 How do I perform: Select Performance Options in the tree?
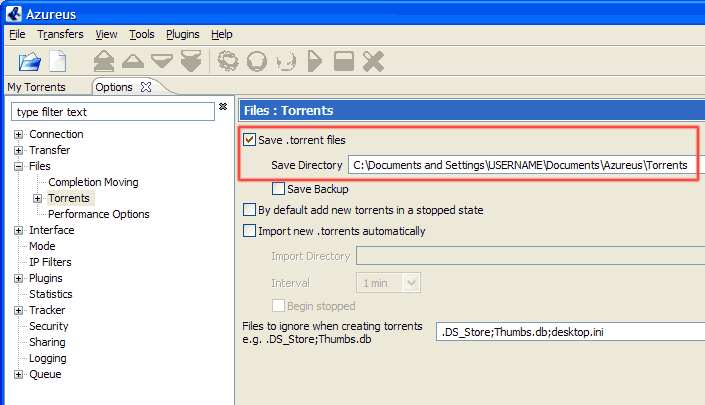[98, 214]
